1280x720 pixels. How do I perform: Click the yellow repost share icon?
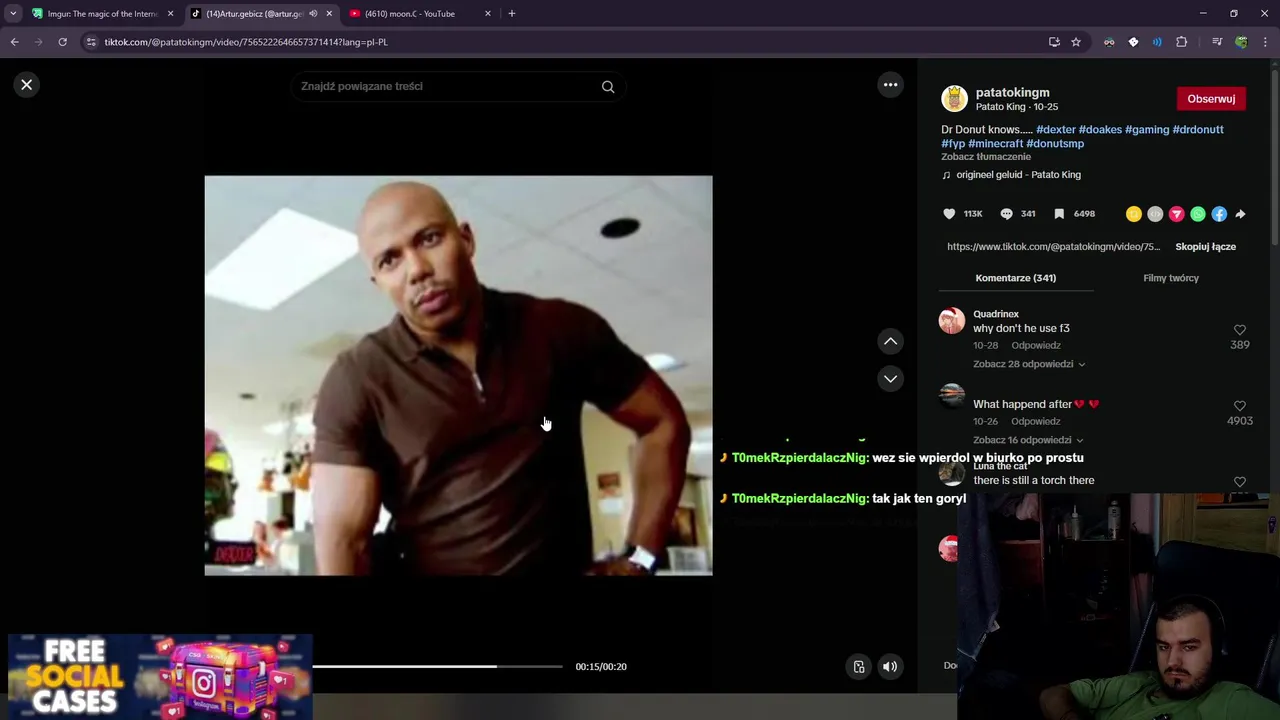point(1133,214)
